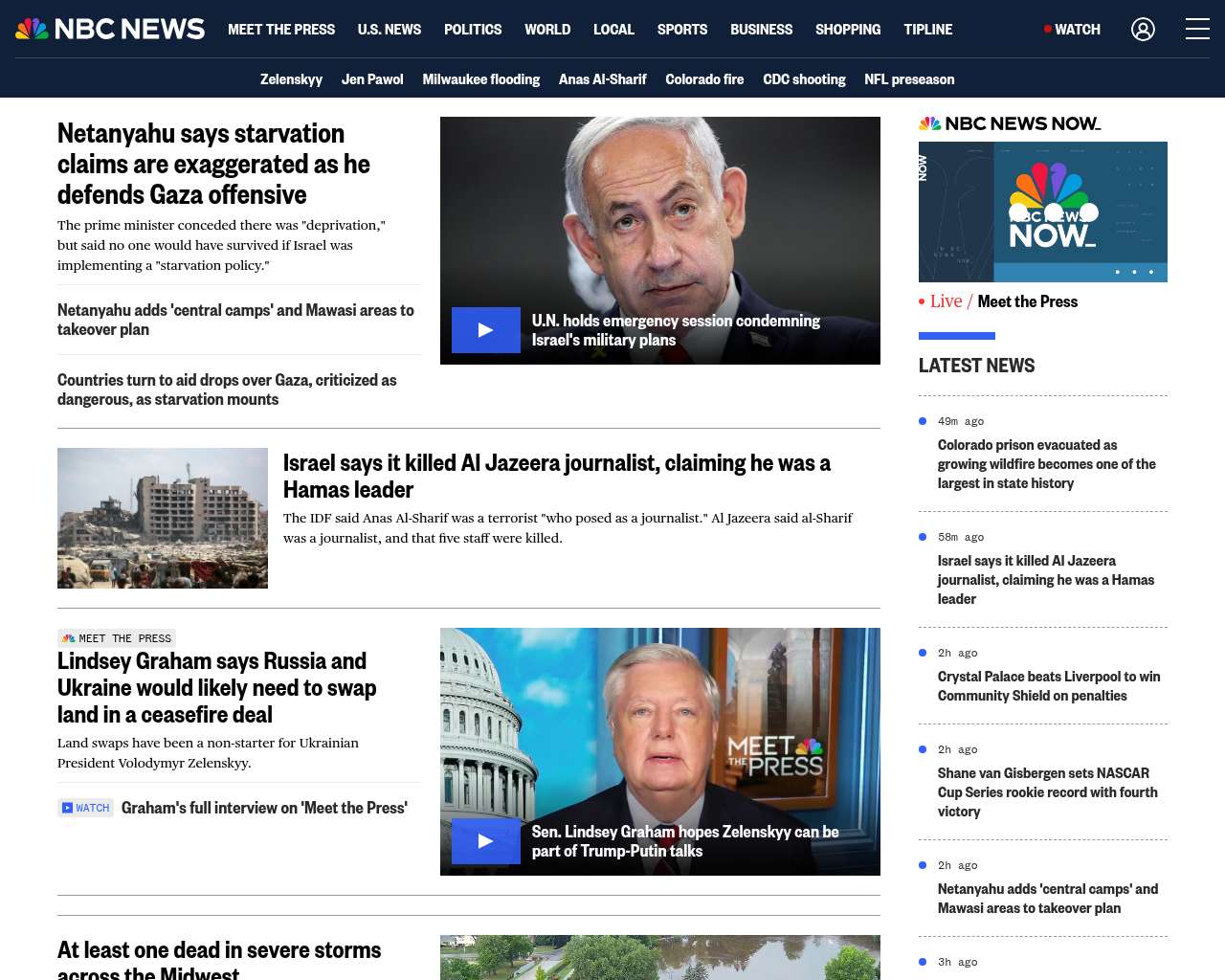Click the NBC News Now live stream thumbnail
The width and height of the screenshot is (1225, 980).
click(1043, 212)
